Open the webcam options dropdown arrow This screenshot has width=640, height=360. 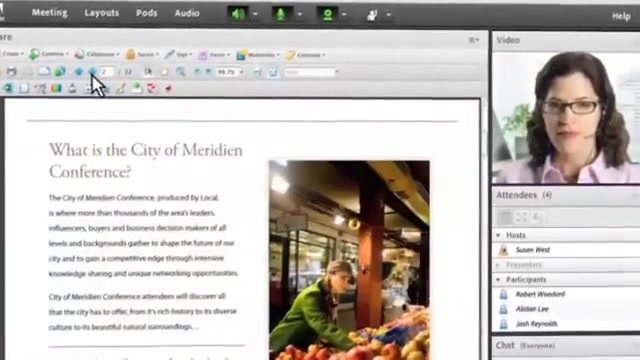344,14
